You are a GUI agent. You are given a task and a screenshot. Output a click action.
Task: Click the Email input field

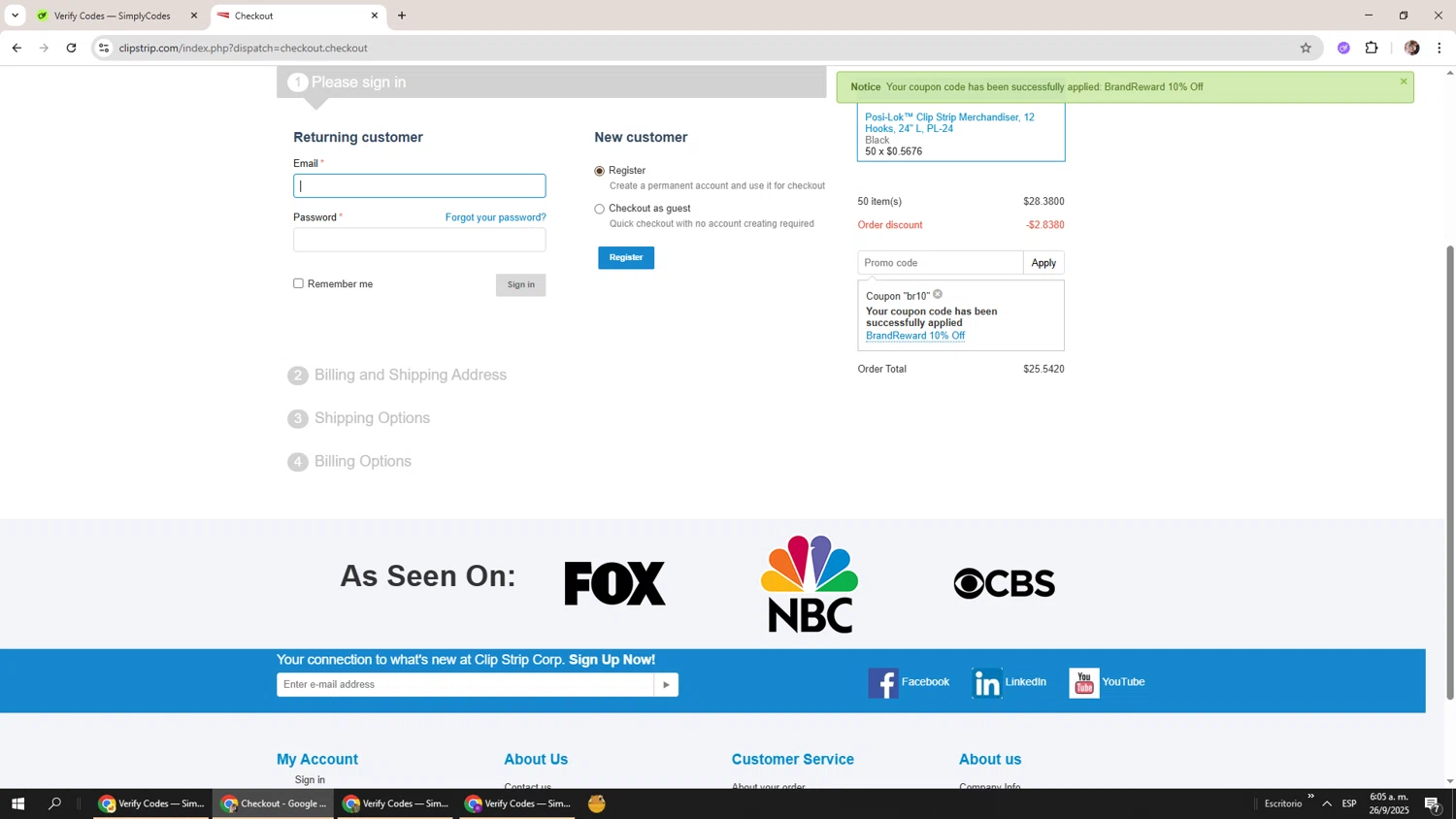(x=419, y=186)
